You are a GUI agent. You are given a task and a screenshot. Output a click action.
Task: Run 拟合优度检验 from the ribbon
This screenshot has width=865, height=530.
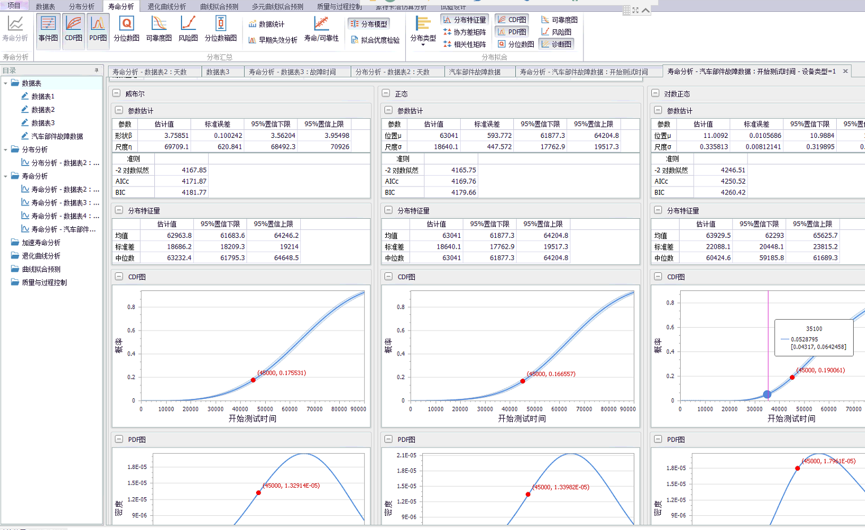point(375,40)
